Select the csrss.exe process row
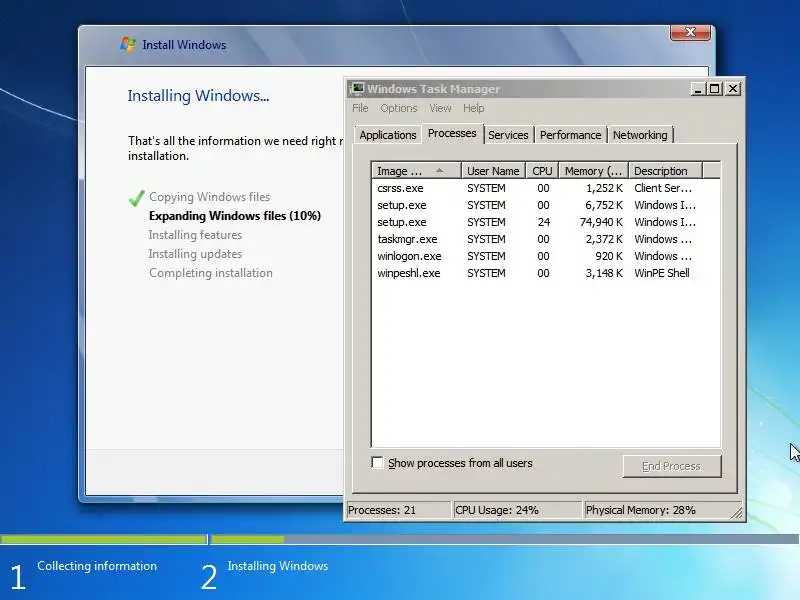Viewport: 800px width, 600px height. (546, 188)
